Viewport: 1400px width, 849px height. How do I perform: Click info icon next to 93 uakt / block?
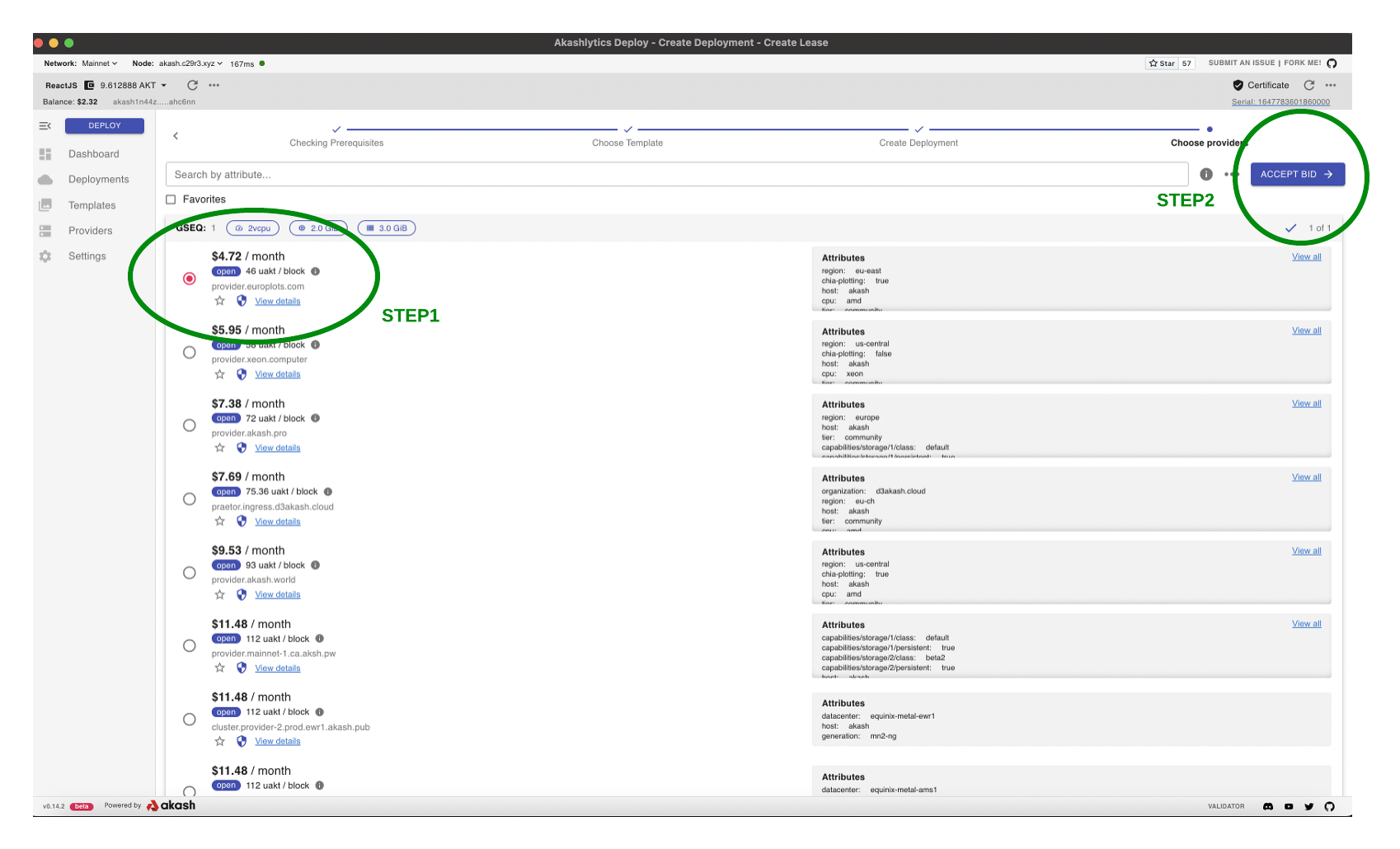315,565
